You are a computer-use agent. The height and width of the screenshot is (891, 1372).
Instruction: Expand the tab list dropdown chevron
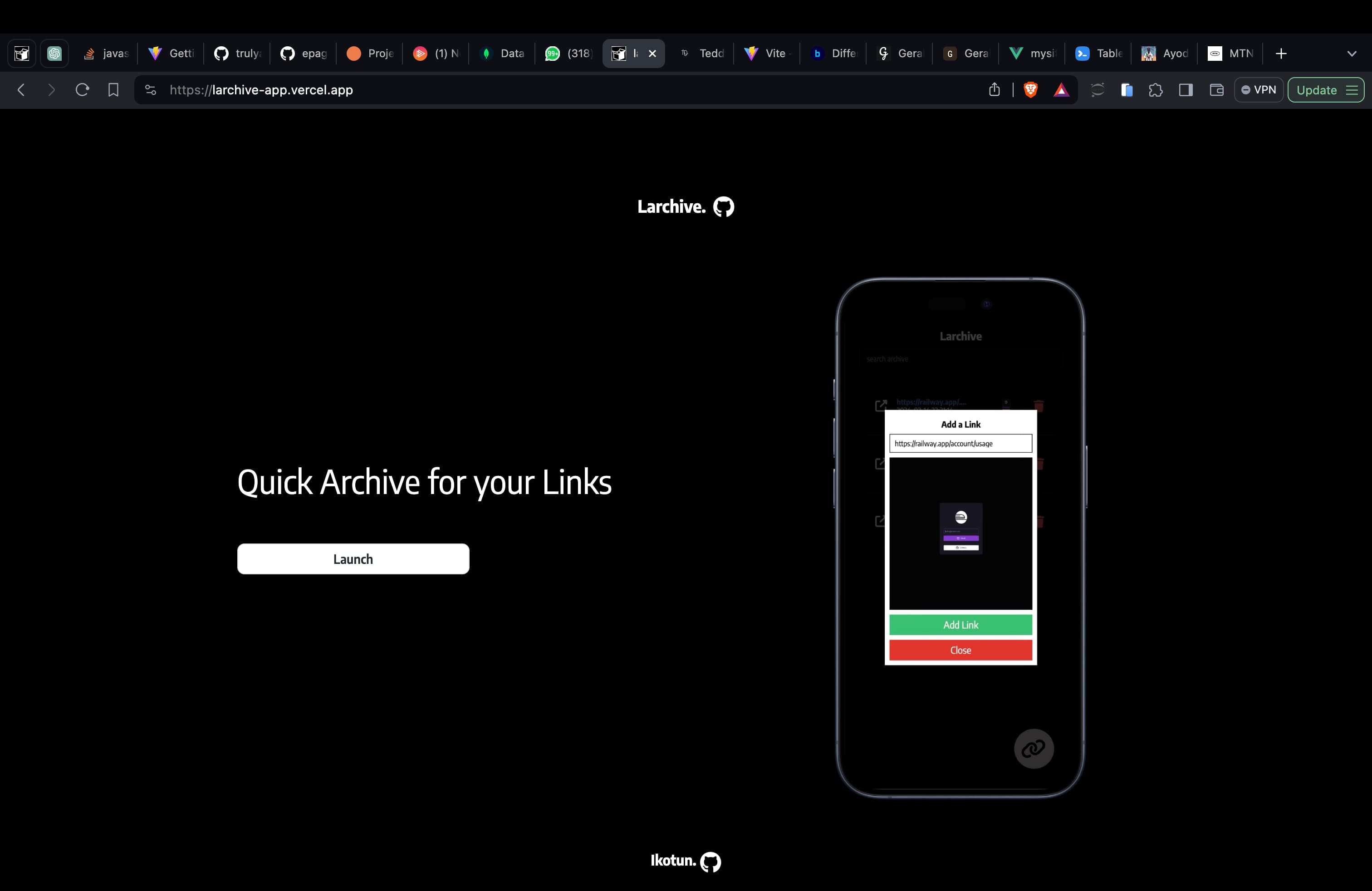pos(1351,54)
